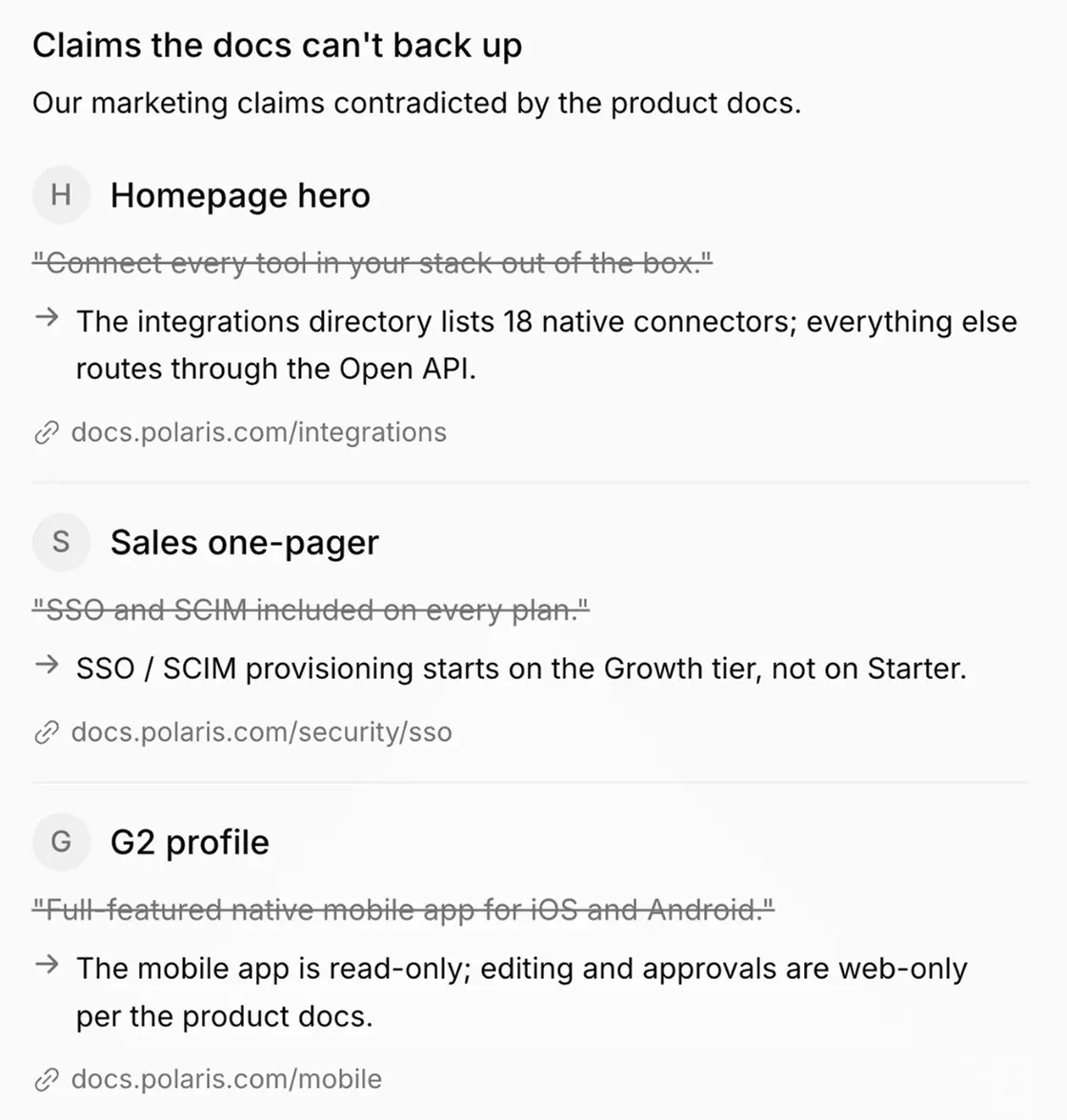
Task: Click the arrow icon before the mobile app read-only note
Action: [48, 964]
